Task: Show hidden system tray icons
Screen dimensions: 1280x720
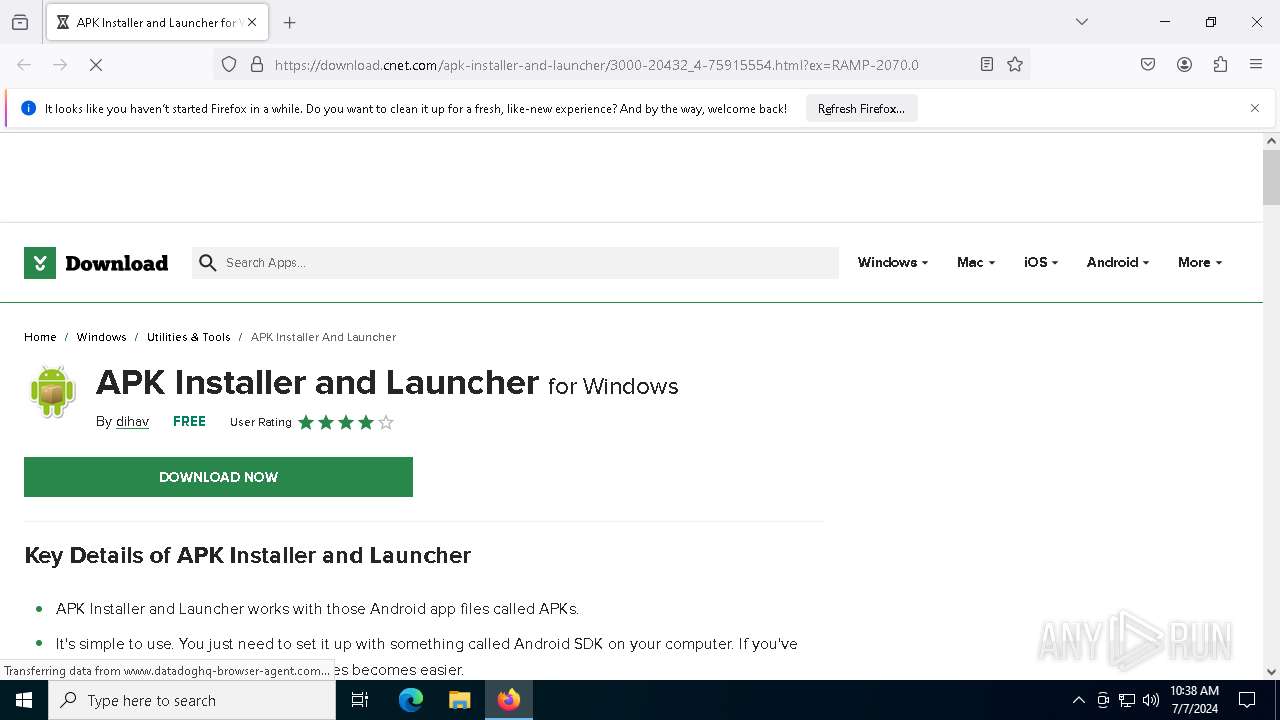Action: tap(1078, 700)
